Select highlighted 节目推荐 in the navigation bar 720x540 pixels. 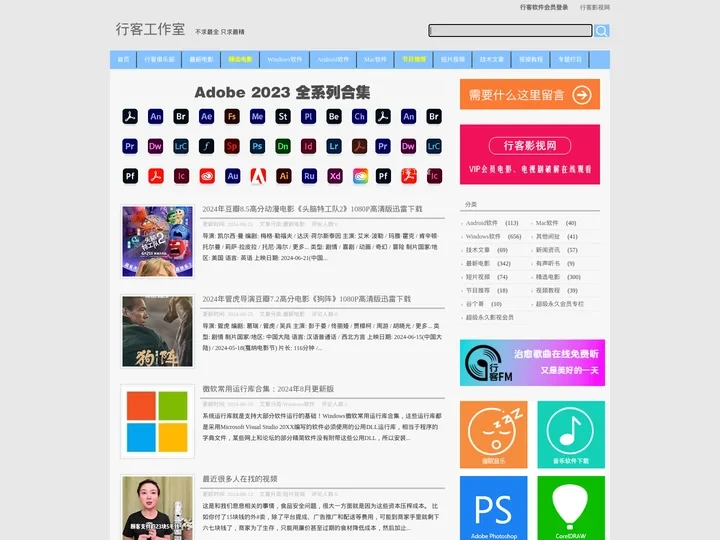pos(414,60)
